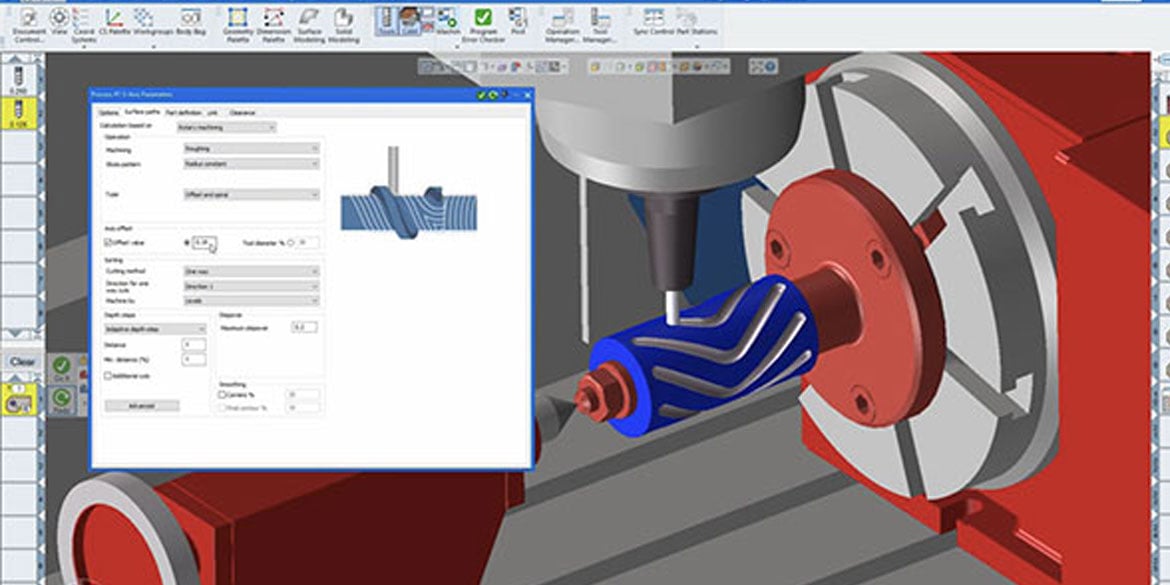Open the CS Palette
Image resolution: width=1170 pixels, height=585 pixels.
coord(114,22)
